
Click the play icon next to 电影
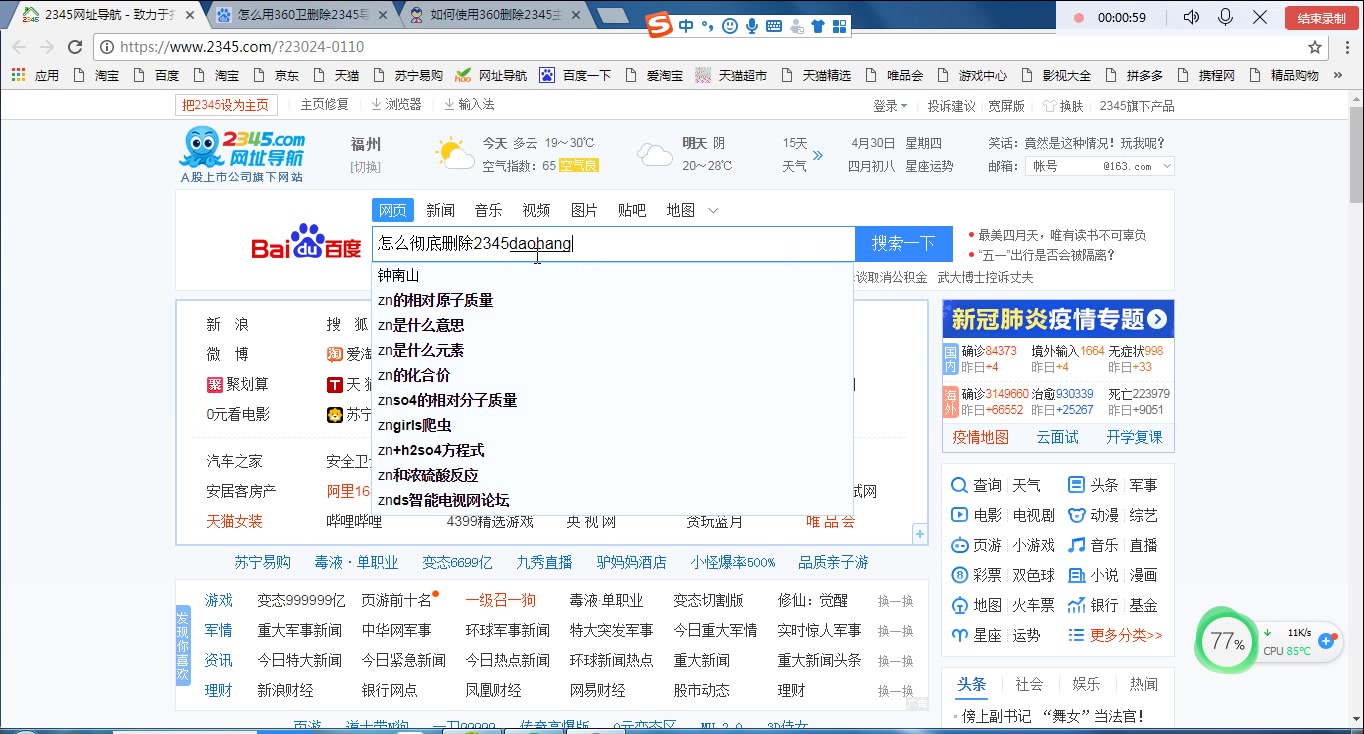point(959,515)
